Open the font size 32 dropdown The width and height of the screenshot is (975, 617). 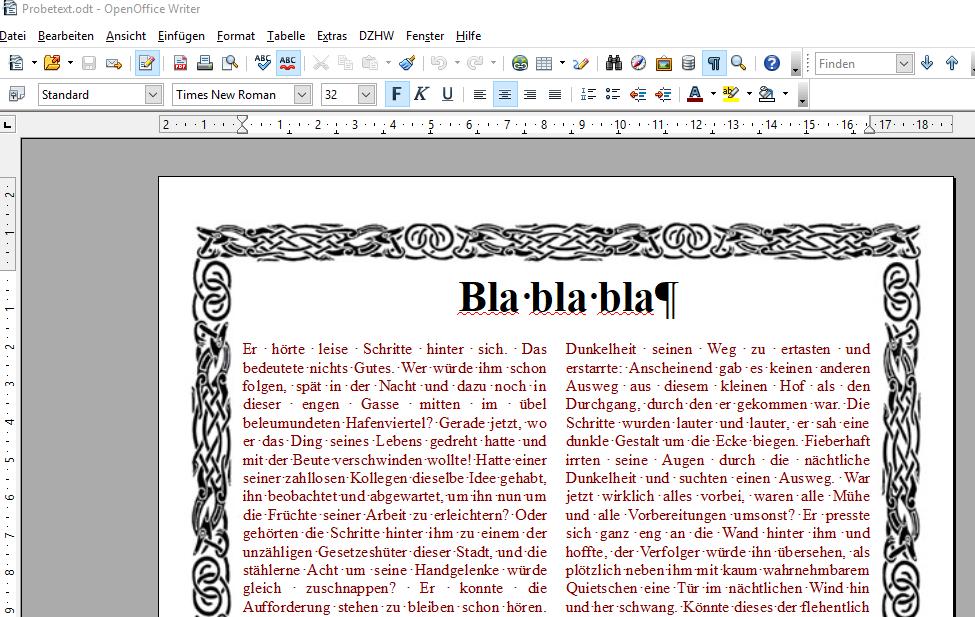point(366,94)
